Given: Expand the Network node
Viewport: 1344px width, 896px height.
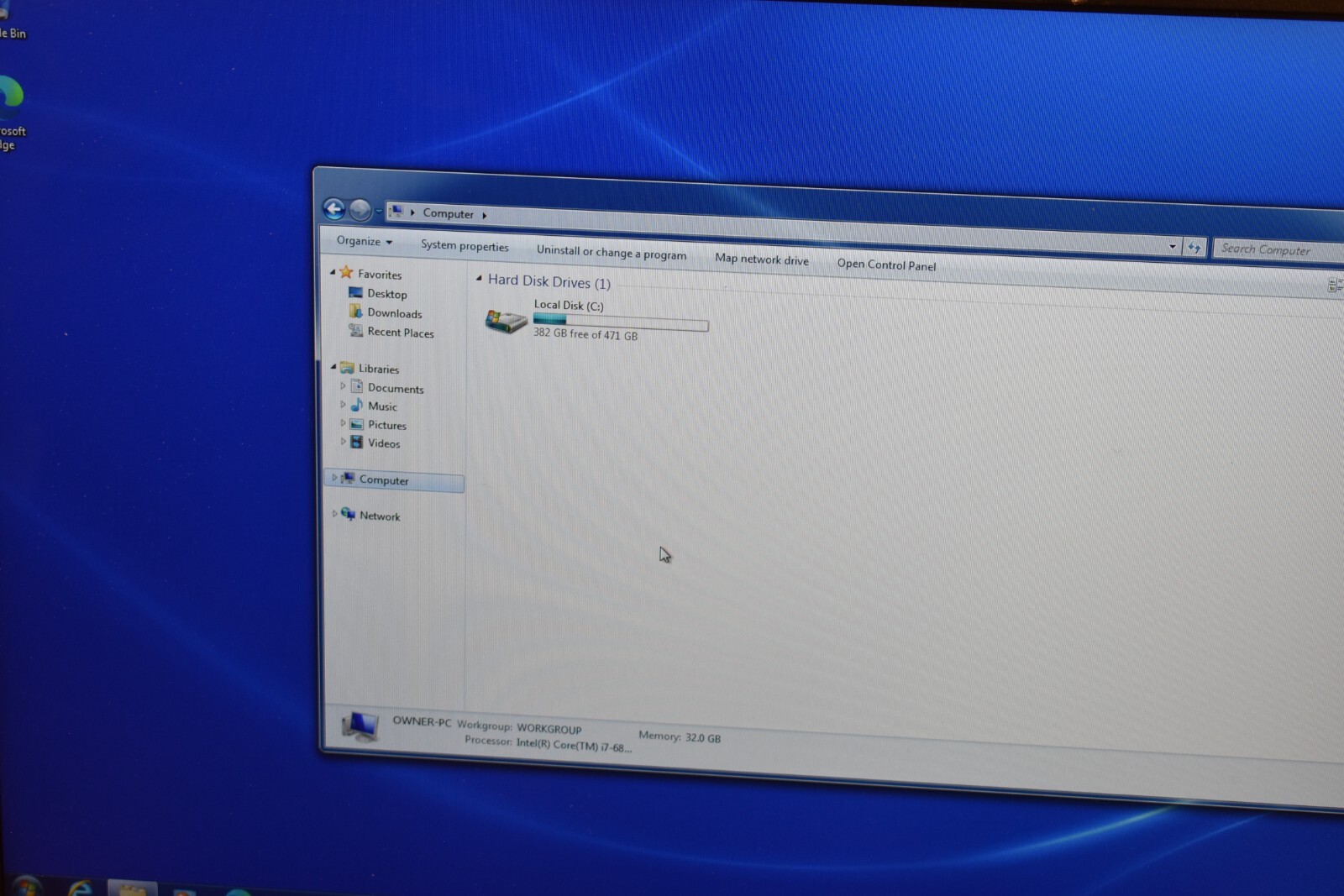Looking at the screenshot, I should [334, 514].
